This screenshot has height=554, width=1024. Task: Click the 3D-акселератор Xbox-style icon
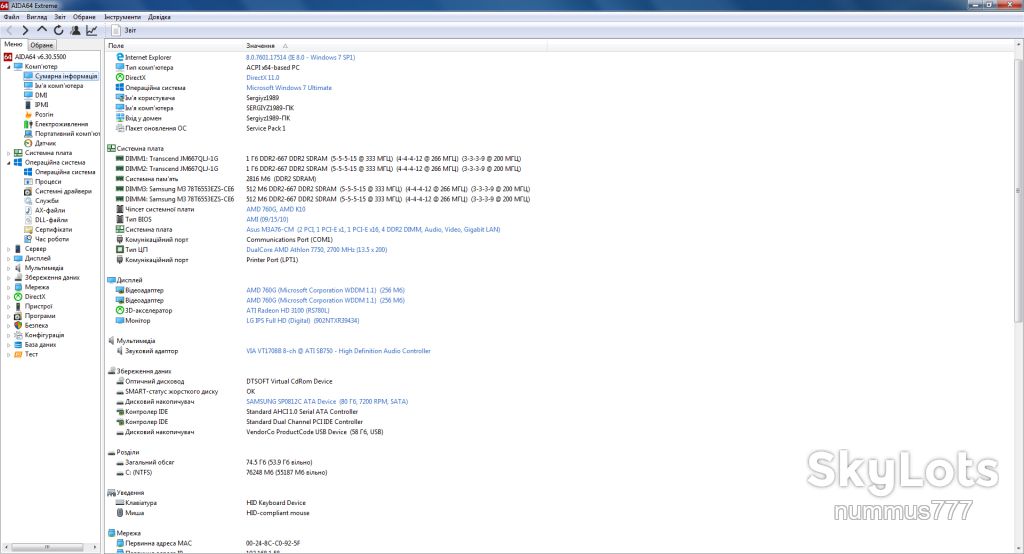[x=120, y=310]
